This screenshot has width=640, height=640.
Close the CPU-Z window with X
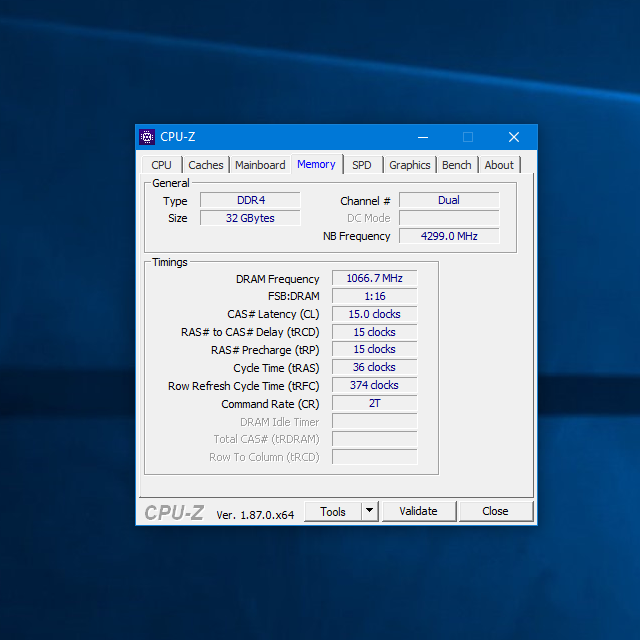pyautogui.click(x=514, y=137)
